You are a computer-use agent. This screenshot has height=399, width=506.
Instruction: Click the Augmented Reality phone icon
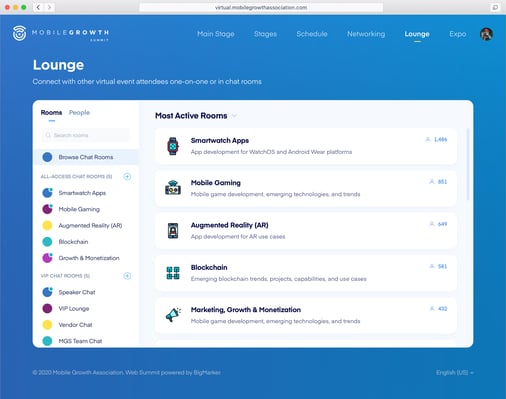173,231
